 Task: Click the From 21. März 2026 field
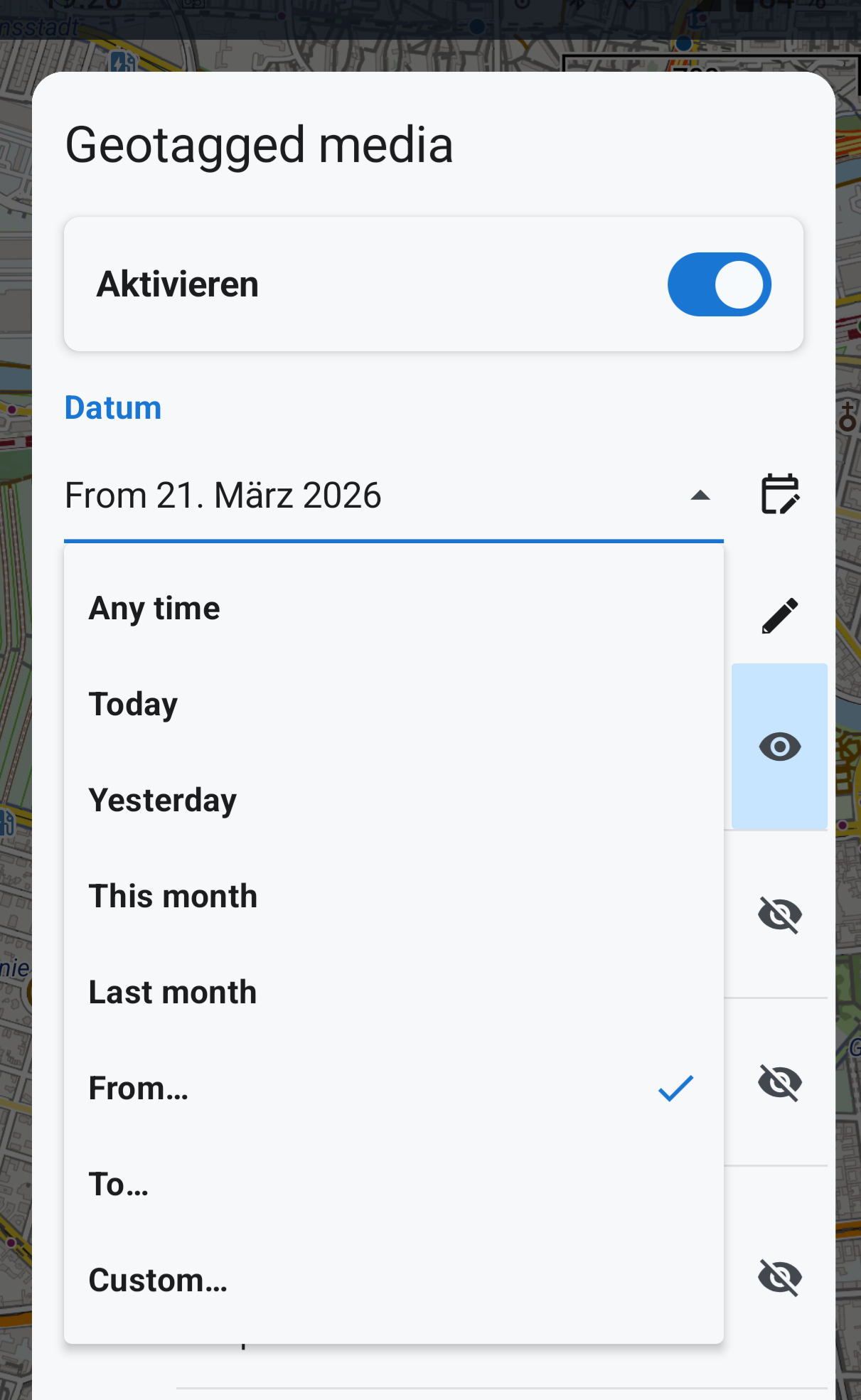[355, 496]
